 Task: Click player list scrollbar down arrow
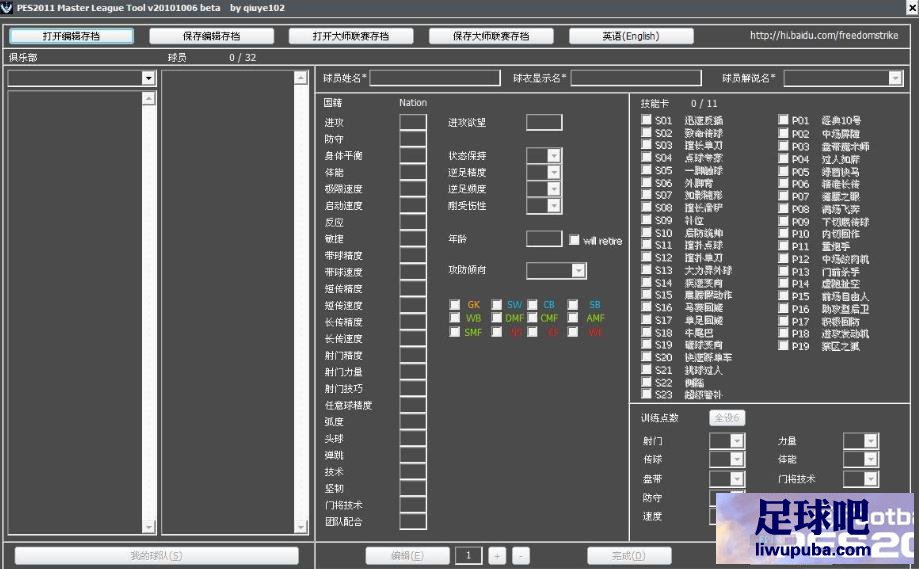point(301,526)
